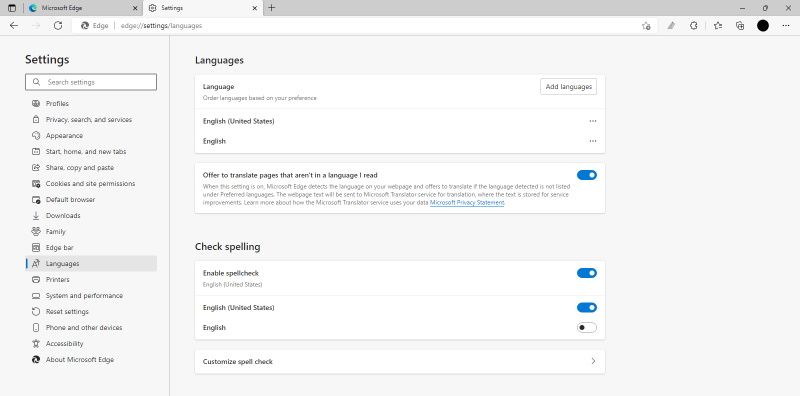Turn on the English spellcheck switch
The height and width of the screenshot is (396, 800).
pyautogui.click(x=587, y=328)
